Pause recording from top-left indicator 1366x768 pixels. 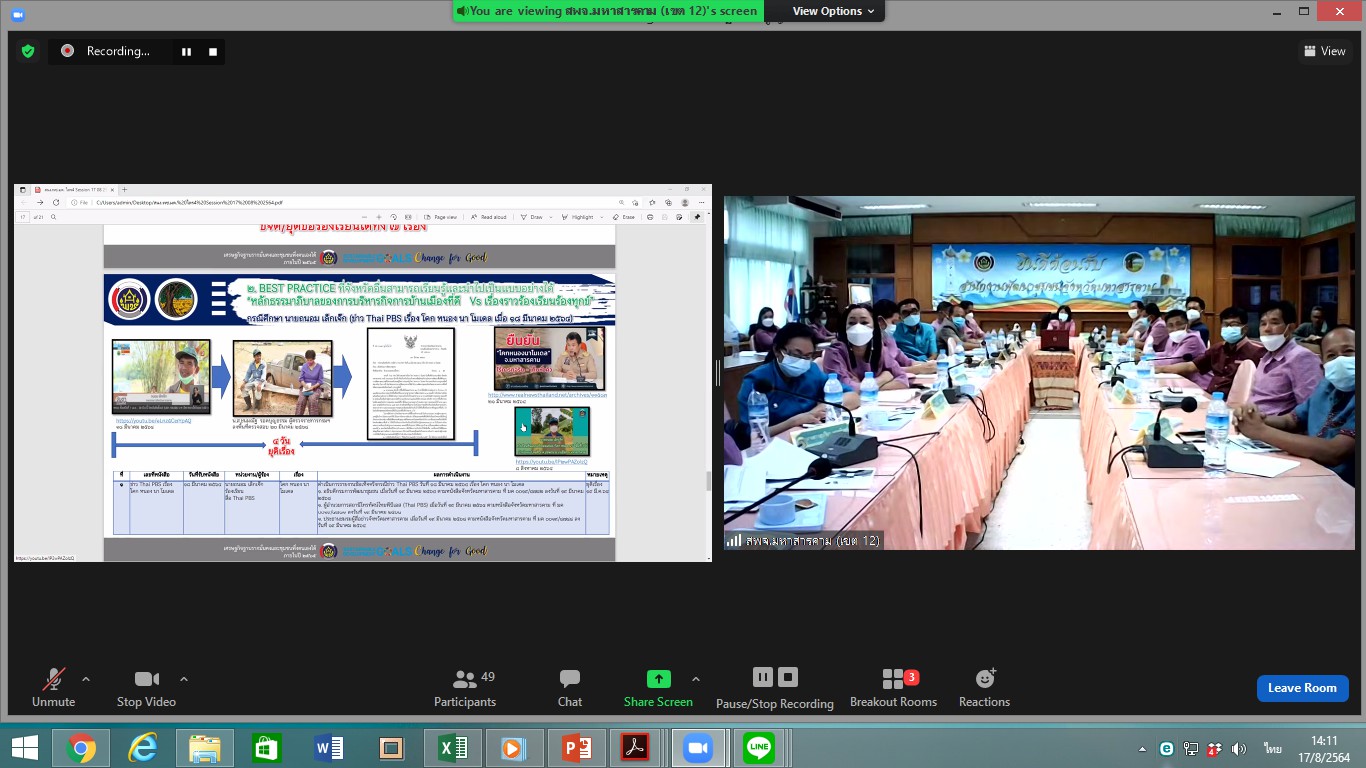(x=186, y=51)
